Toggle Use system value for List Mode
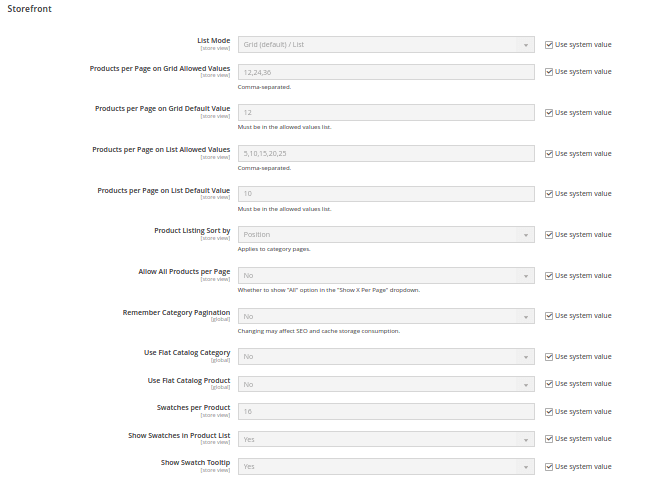 pos(549,44)
